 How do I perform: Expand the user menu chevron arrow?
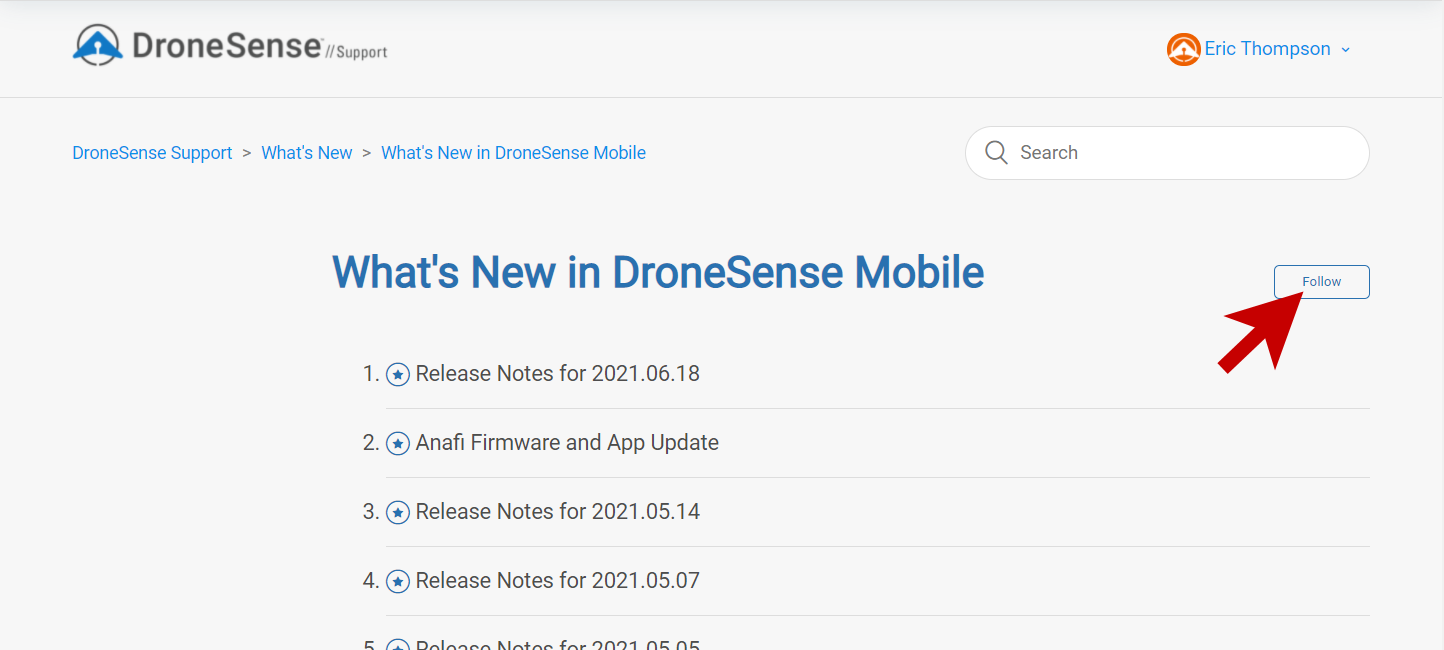1345,50
